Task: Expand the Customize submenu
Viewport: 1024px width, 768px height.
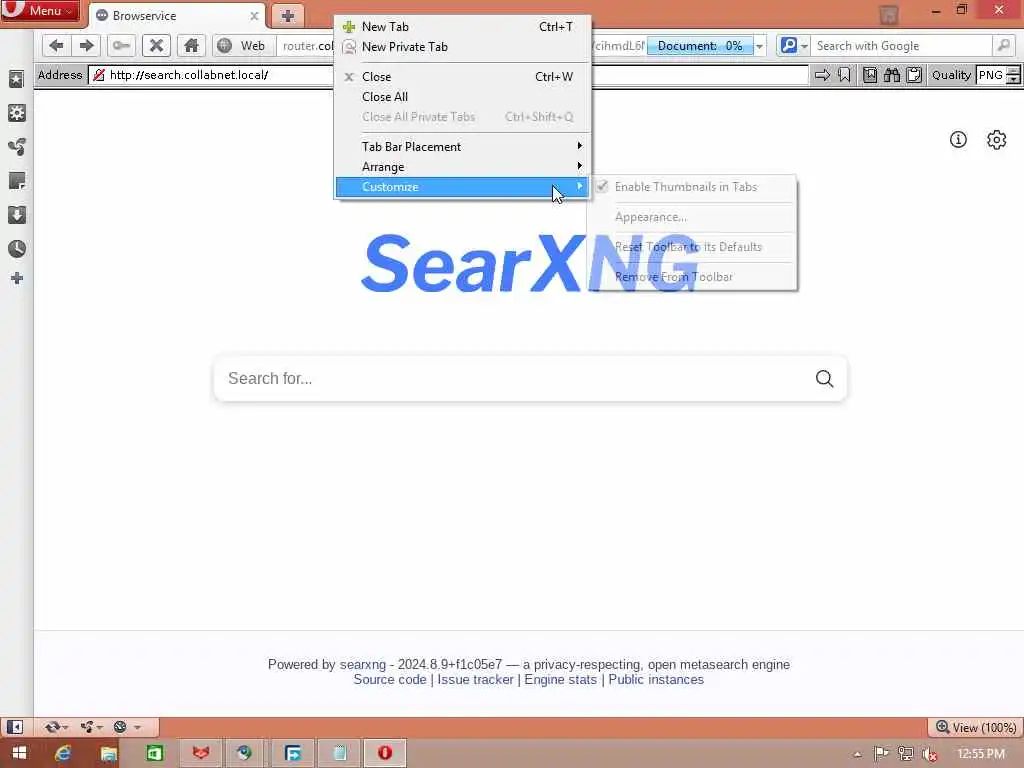Action: click(462, 187)
